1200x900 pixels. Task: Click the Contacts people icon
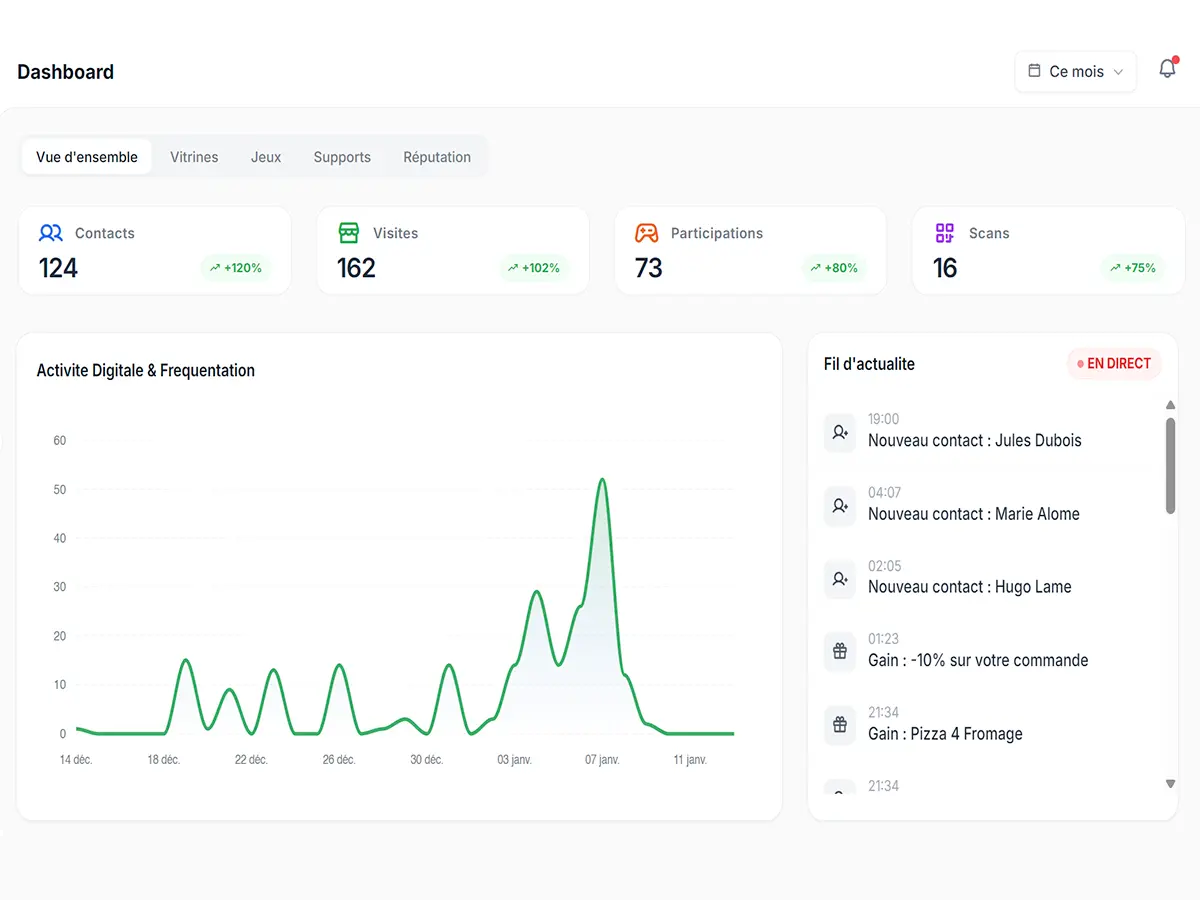click(x=50, y=232)
